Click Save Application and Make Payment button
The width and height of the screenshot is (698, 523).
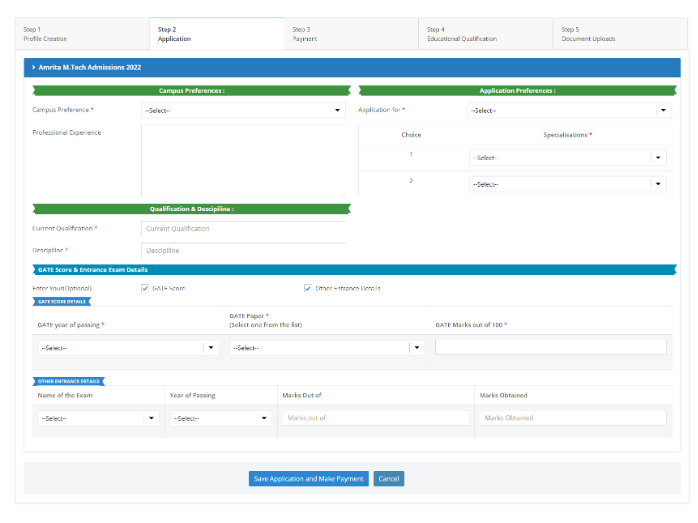click(308, 479)
